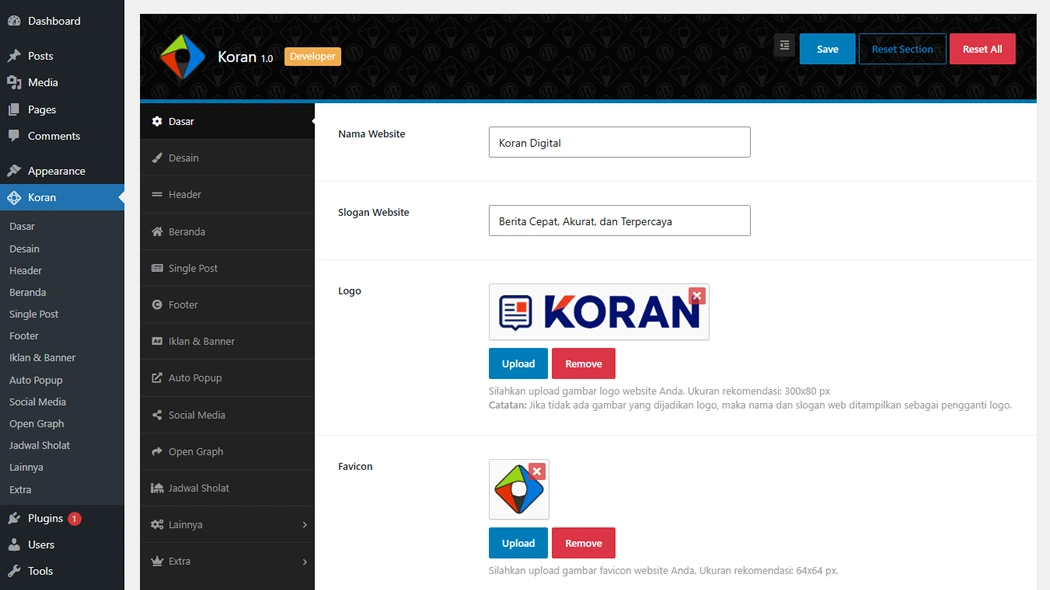Click the Comments bubble icon

click(14, 135)
